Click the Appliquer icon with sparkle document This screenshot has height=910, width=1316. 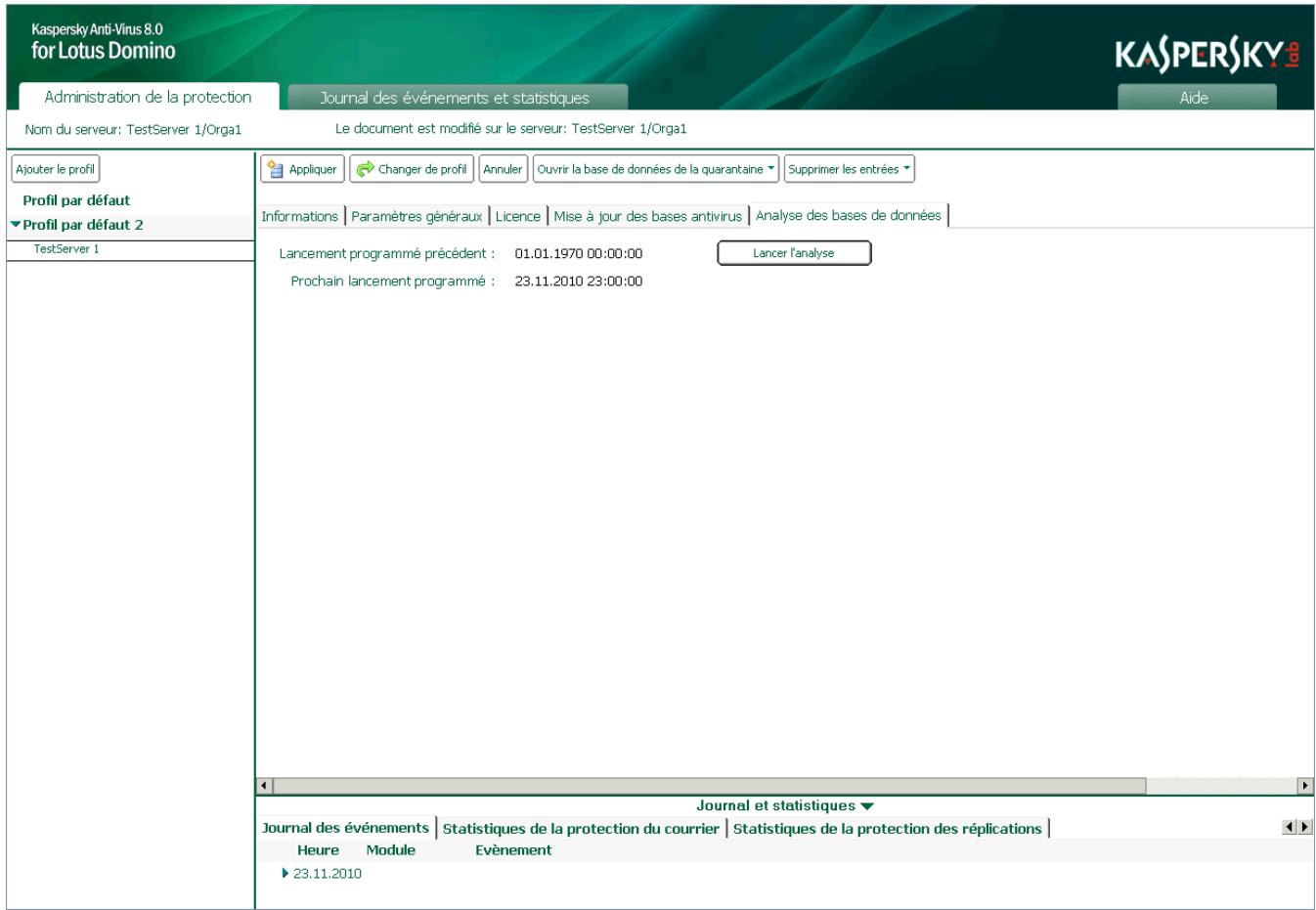[x=276, y=169]
